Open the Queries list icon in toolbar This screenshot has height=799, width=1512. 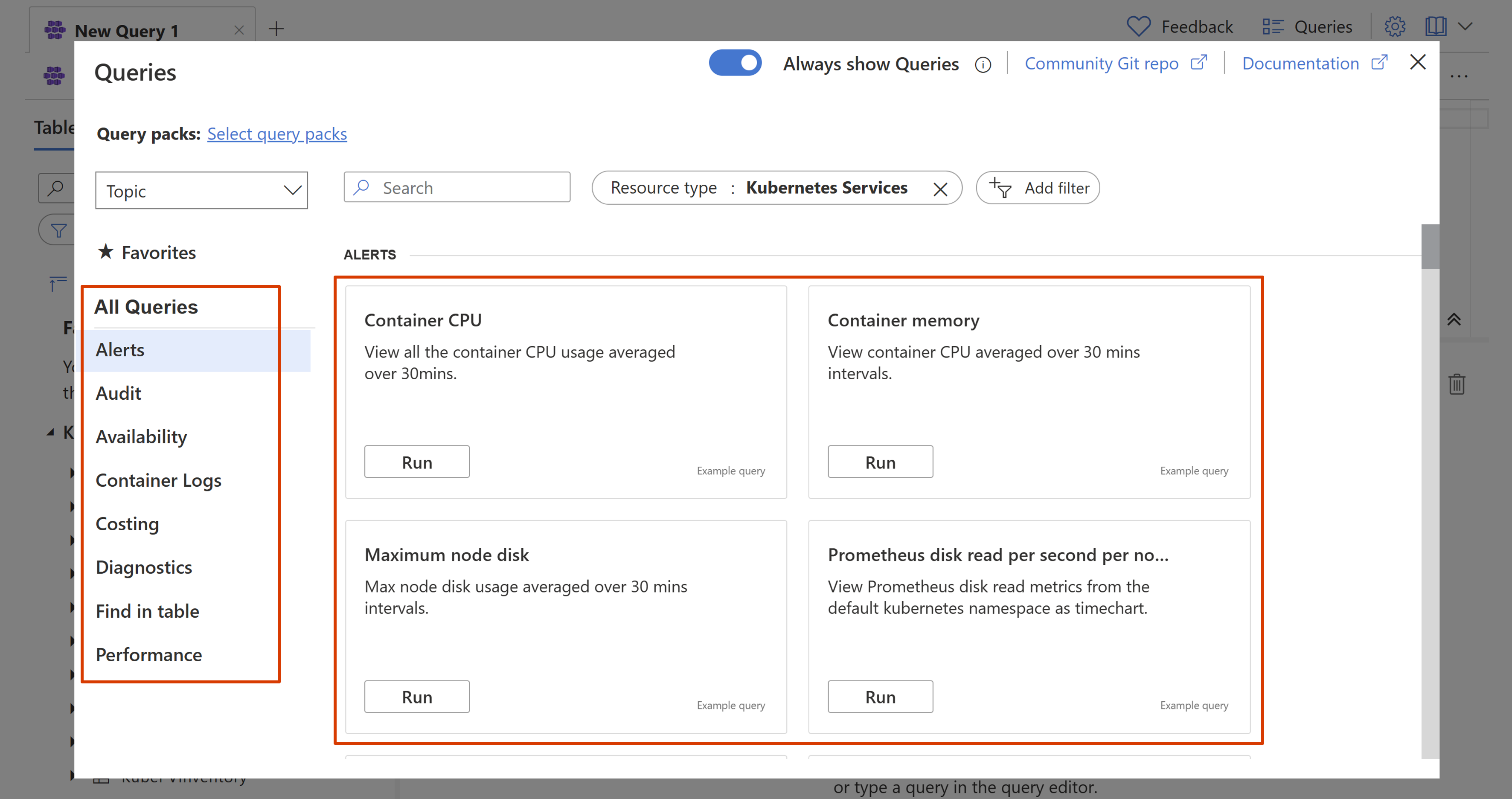1273,27
